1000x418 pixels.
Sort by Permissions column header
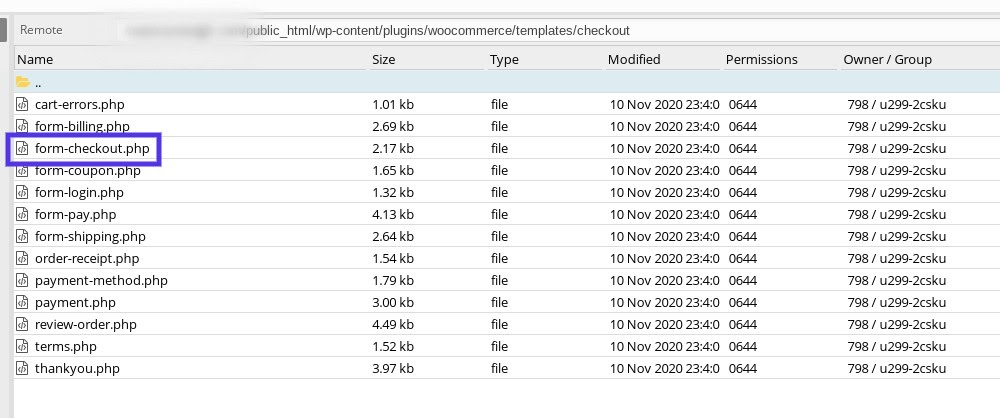point(761,59)
